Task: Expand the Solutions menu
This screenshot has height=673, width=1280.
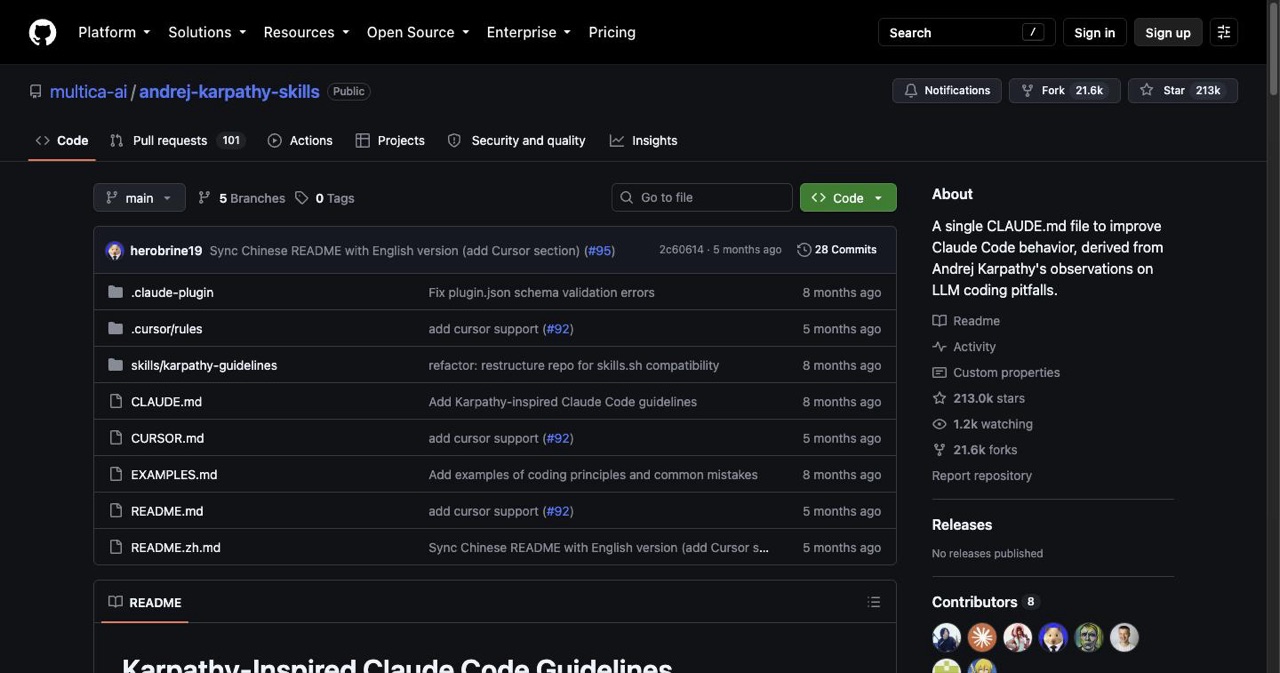Action: (207, 32)
